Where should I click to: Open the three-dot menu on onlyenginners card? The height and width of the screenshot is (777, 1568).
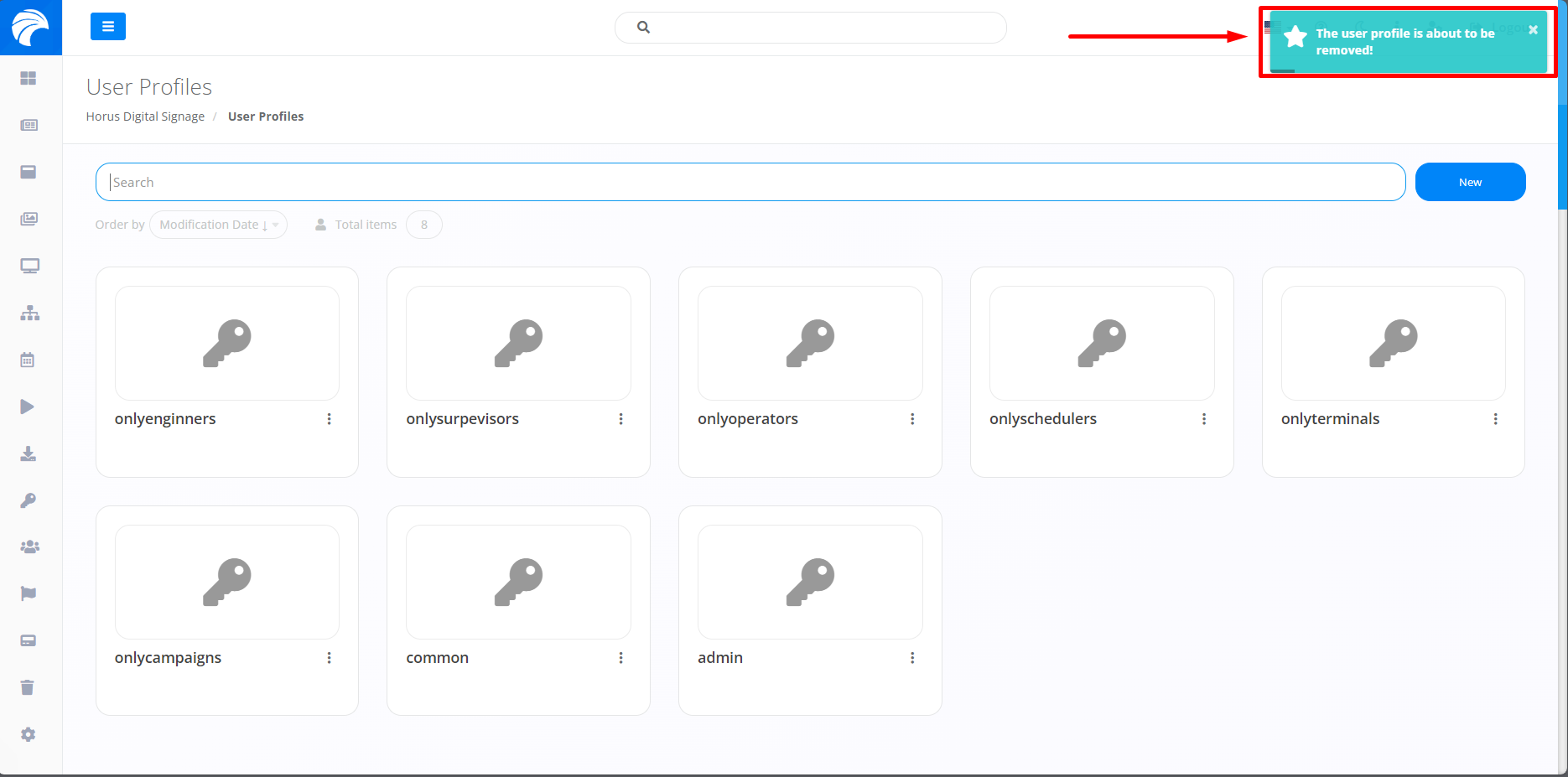point(329,418)
